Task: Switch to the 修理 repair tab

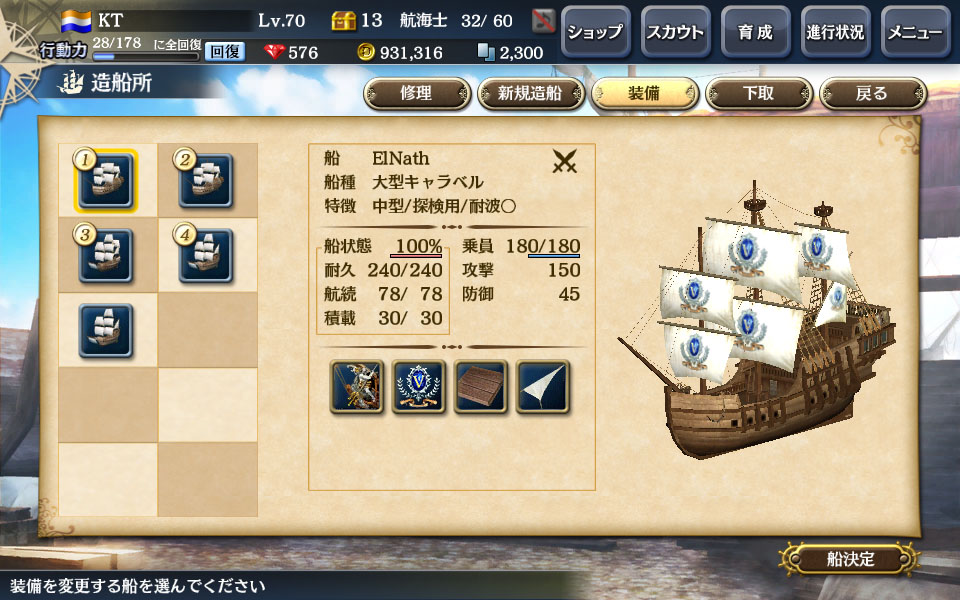Action: [417, 94]
